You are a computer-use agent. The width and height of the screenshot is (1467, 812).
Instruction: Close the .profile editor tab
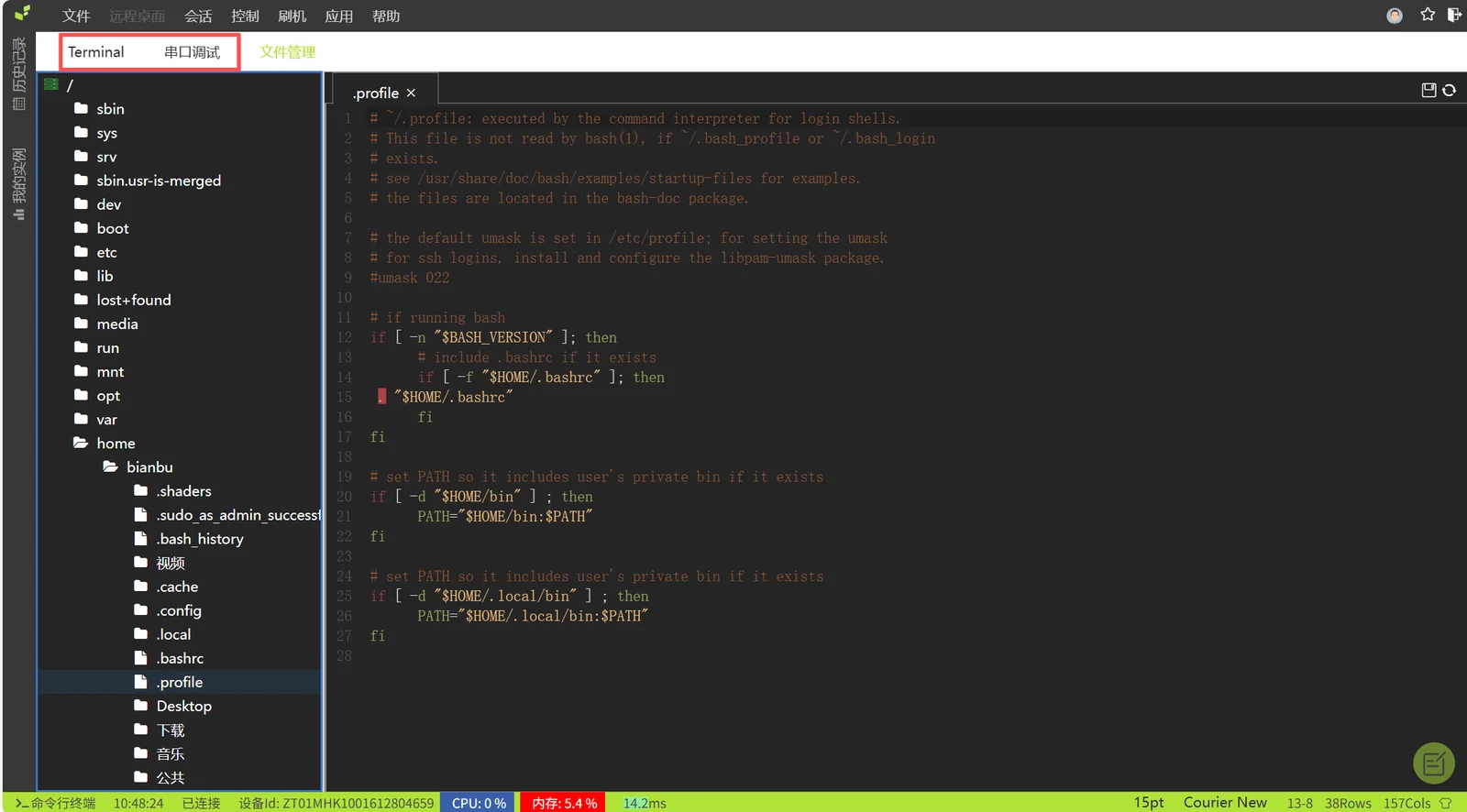tap(411, 93)
